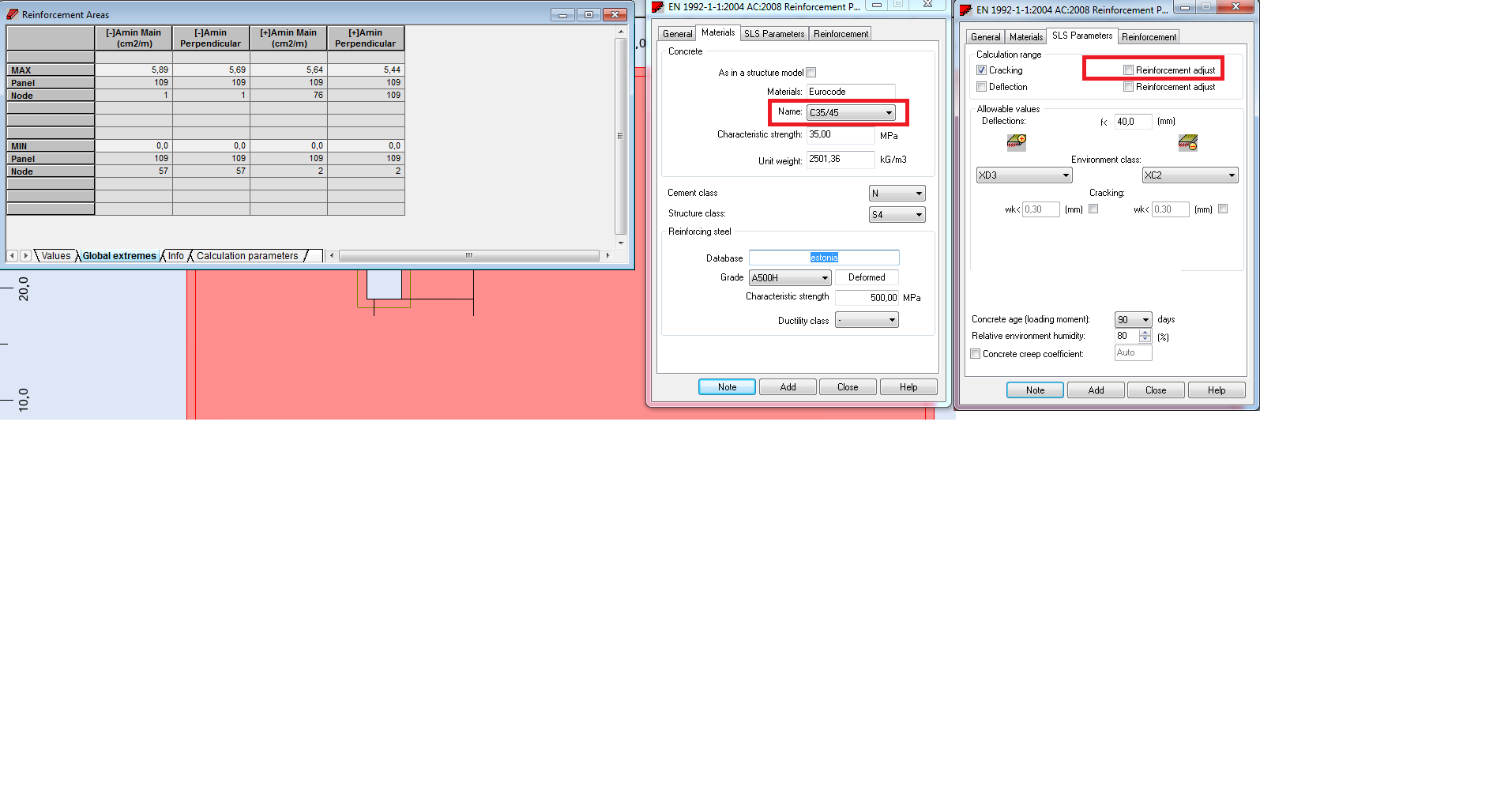Click the steel Characteristic strength field 500,00
This screenshot has height=787, width=1512.
pyautogui.click(x=867, y=298)
